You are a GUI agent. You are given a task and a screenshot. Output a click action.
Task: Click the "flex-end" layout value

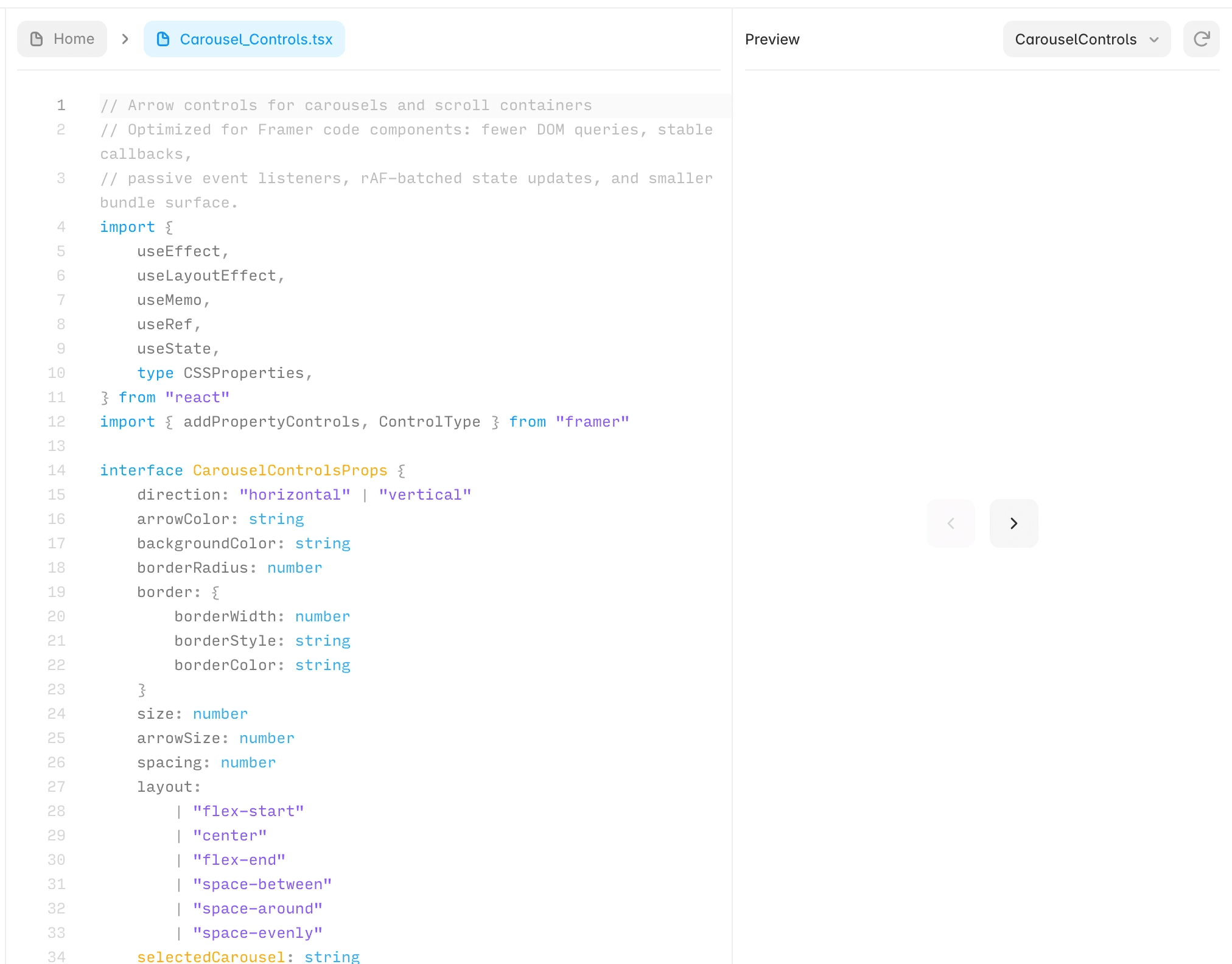click(239, 860)
